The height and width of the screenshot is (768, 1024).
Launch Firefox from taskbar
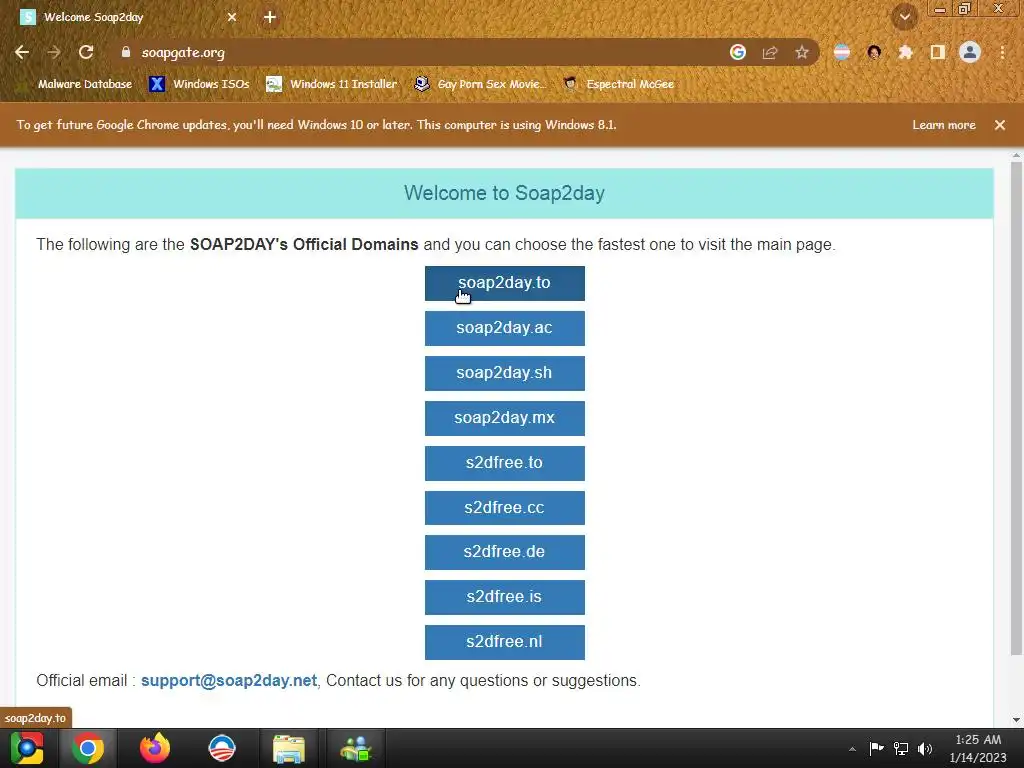155,748
